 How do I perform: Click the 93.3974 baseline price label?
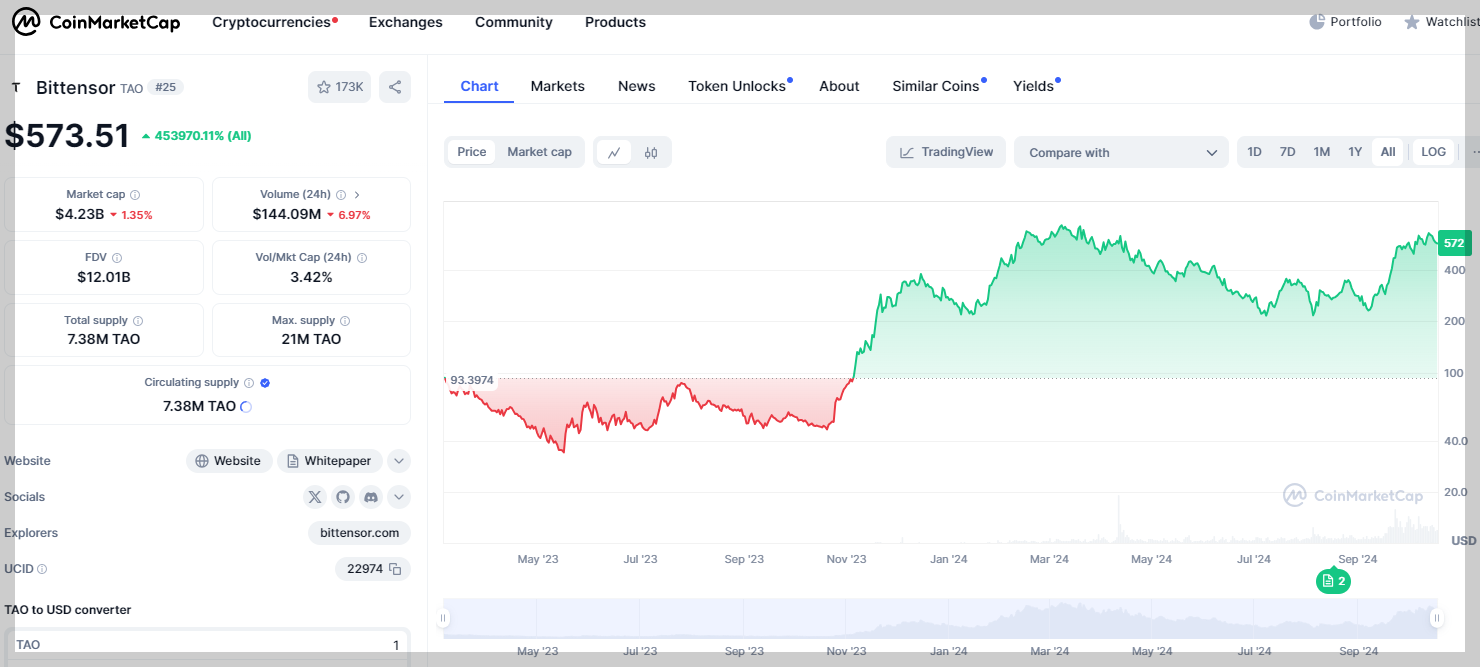tap(470, 380)
